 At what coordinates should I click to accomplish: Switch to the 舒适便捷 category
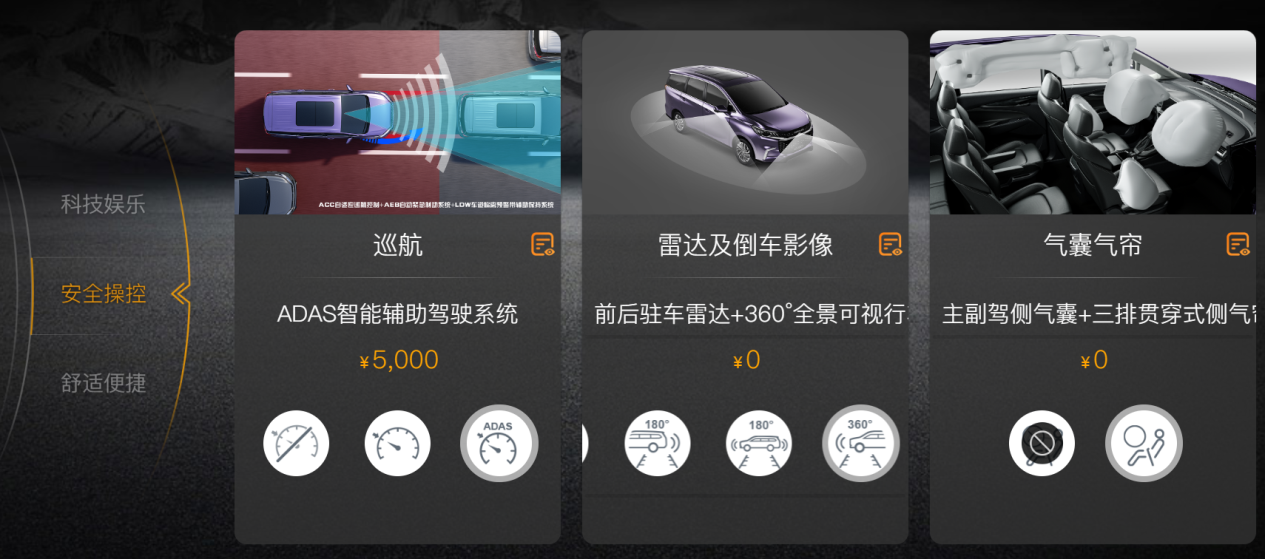pyautogui.click(x=103, y=383)
